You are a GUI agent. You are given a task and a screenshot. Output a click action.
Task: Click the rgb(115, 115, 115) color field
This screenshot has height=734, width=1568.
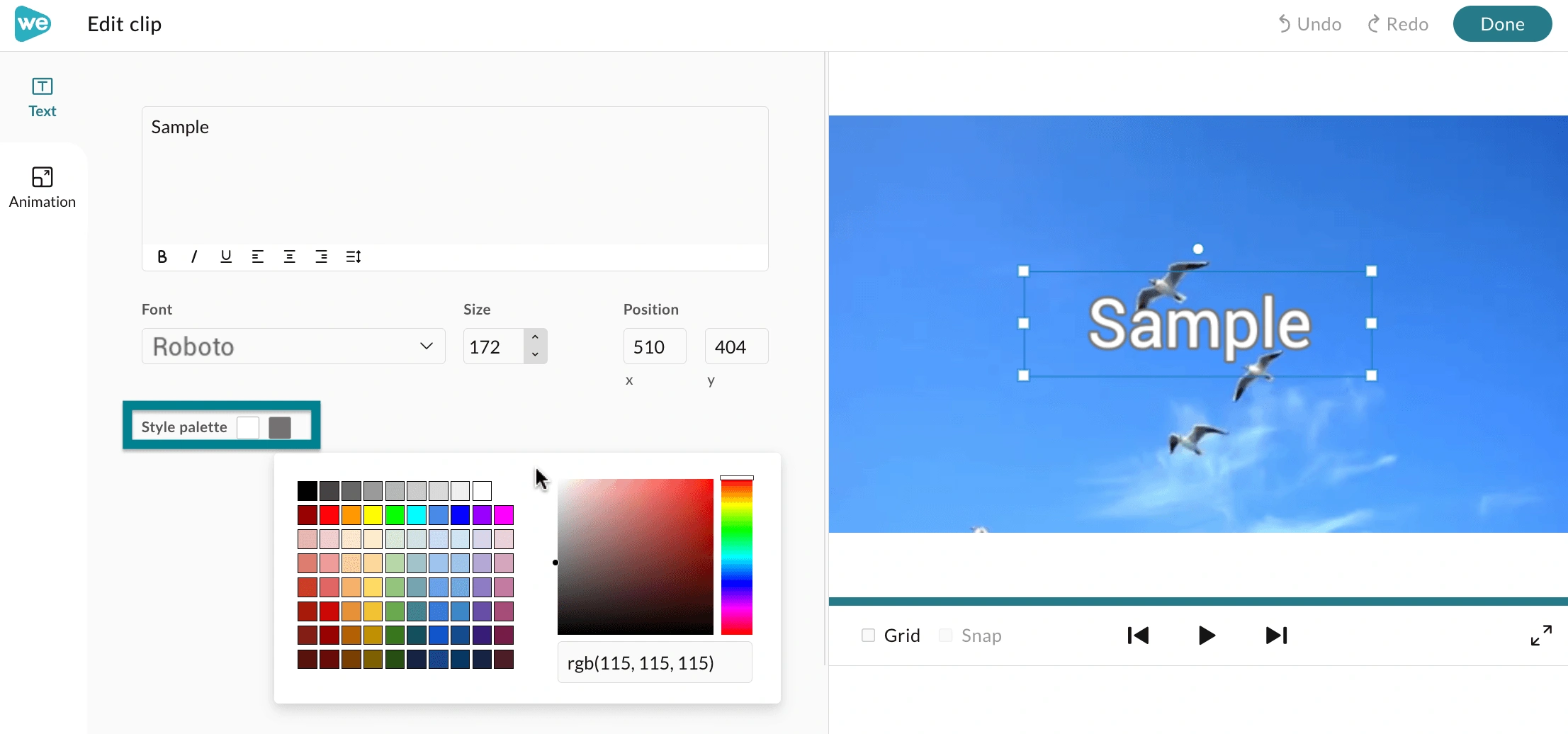pos(655,662)
